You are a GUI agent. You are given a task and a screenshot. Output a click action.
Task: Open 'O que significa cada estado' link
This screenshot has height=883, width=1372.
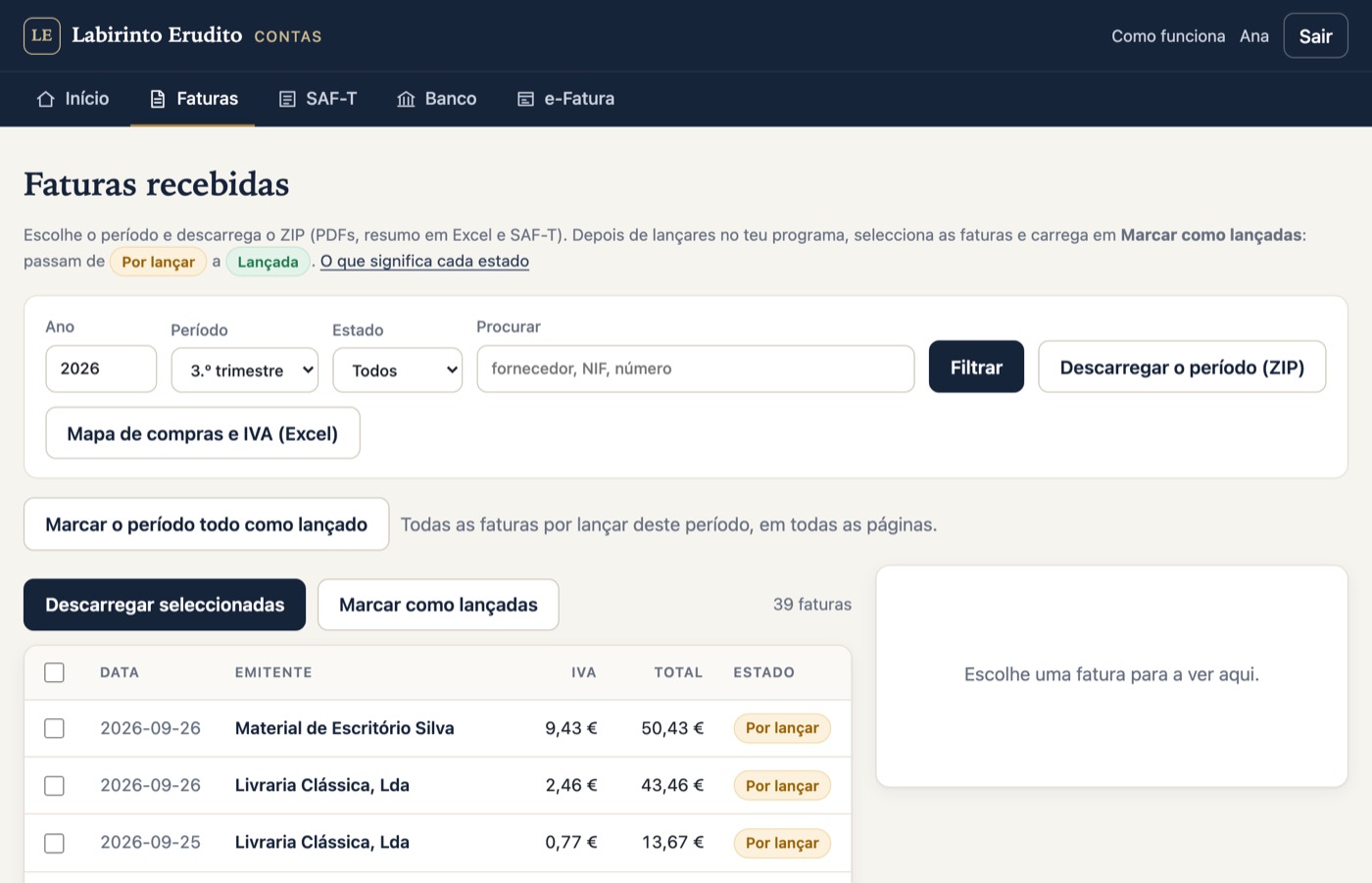[x=424, y=261]
